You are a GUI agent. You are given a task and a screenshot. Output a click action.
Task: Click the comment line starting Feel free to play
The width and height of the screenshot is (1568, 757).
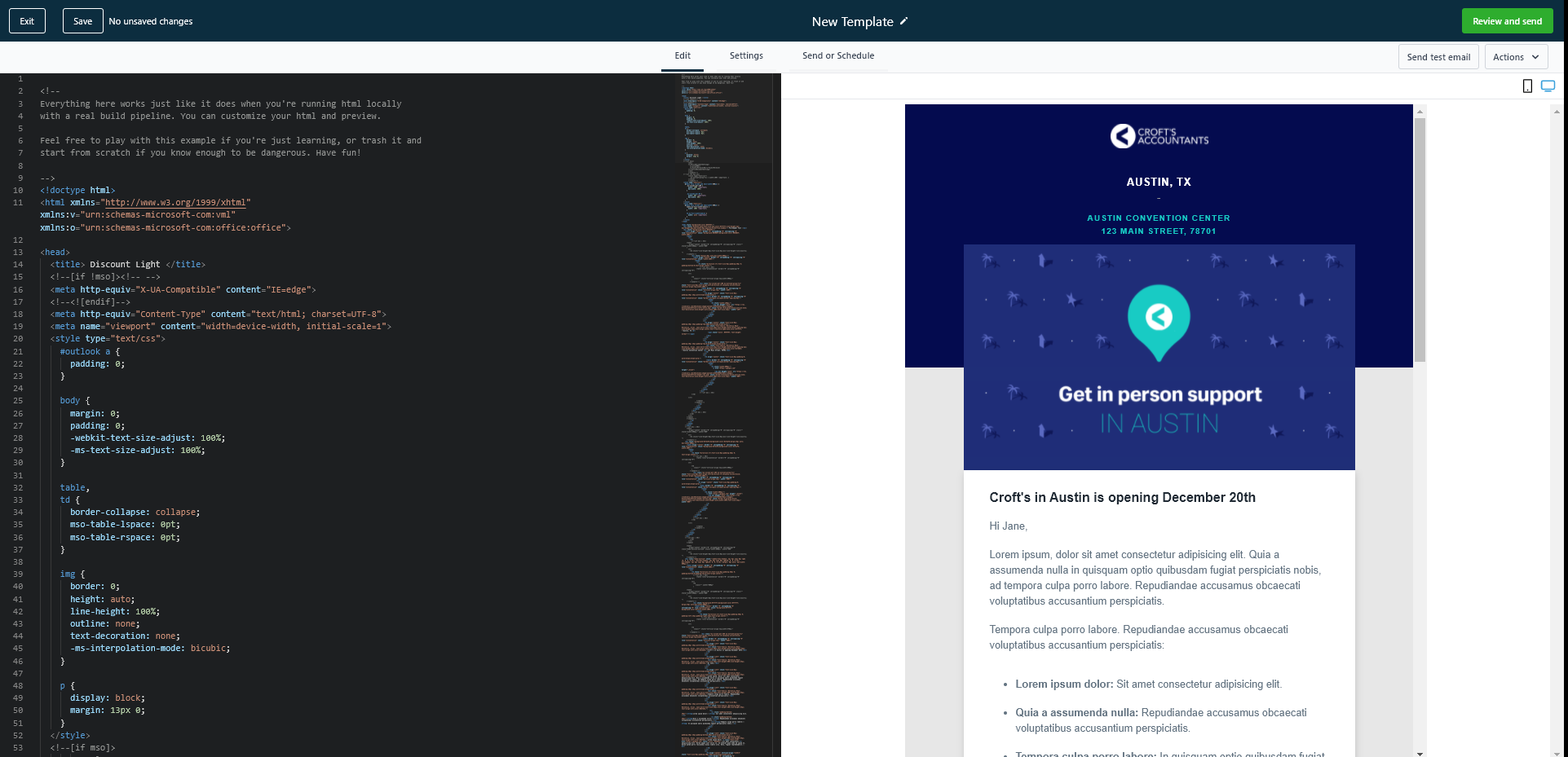pyautogui.click(x=231, y=140)
